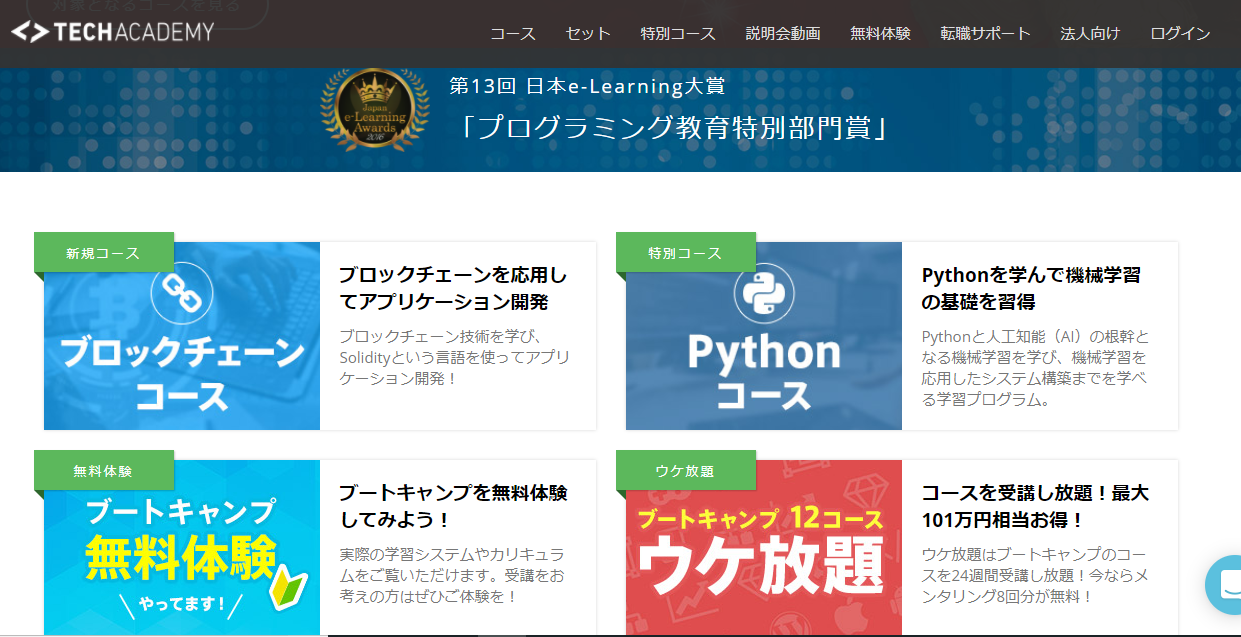The height and width of the screenshot is (637, 1241).
Task: Open ブロックチェーンを応用してアプリケーション開発 heading
Action: [453, 288]
